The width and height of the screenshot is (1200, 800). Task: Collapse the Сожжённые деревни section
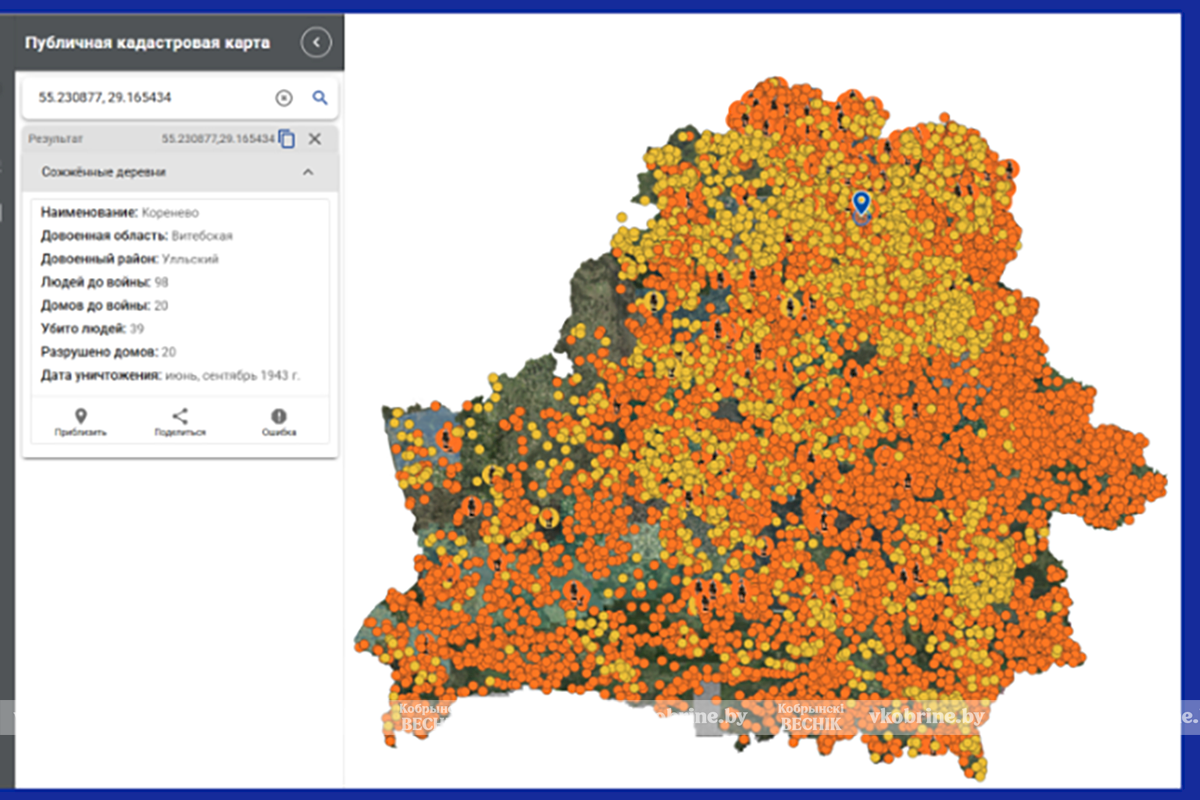(x=308, y=172)
